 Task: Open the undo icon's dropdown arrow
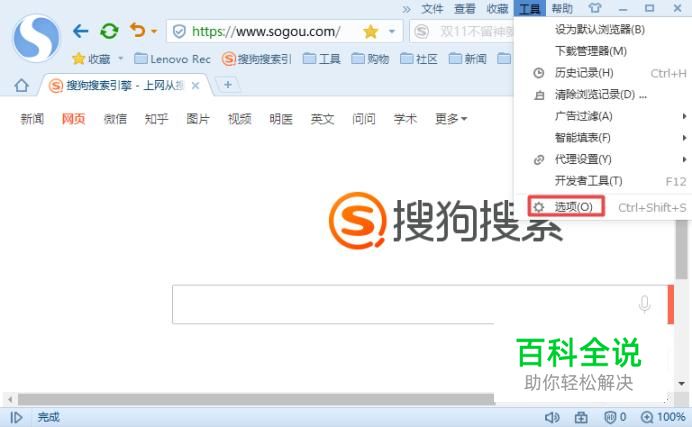tap(154, 31)
